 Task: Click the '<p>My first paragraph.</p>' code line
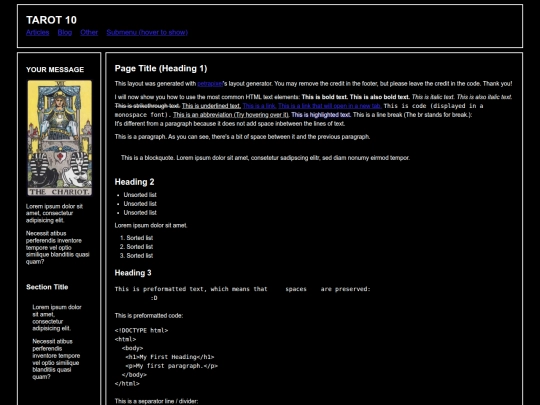click(172, 366)
